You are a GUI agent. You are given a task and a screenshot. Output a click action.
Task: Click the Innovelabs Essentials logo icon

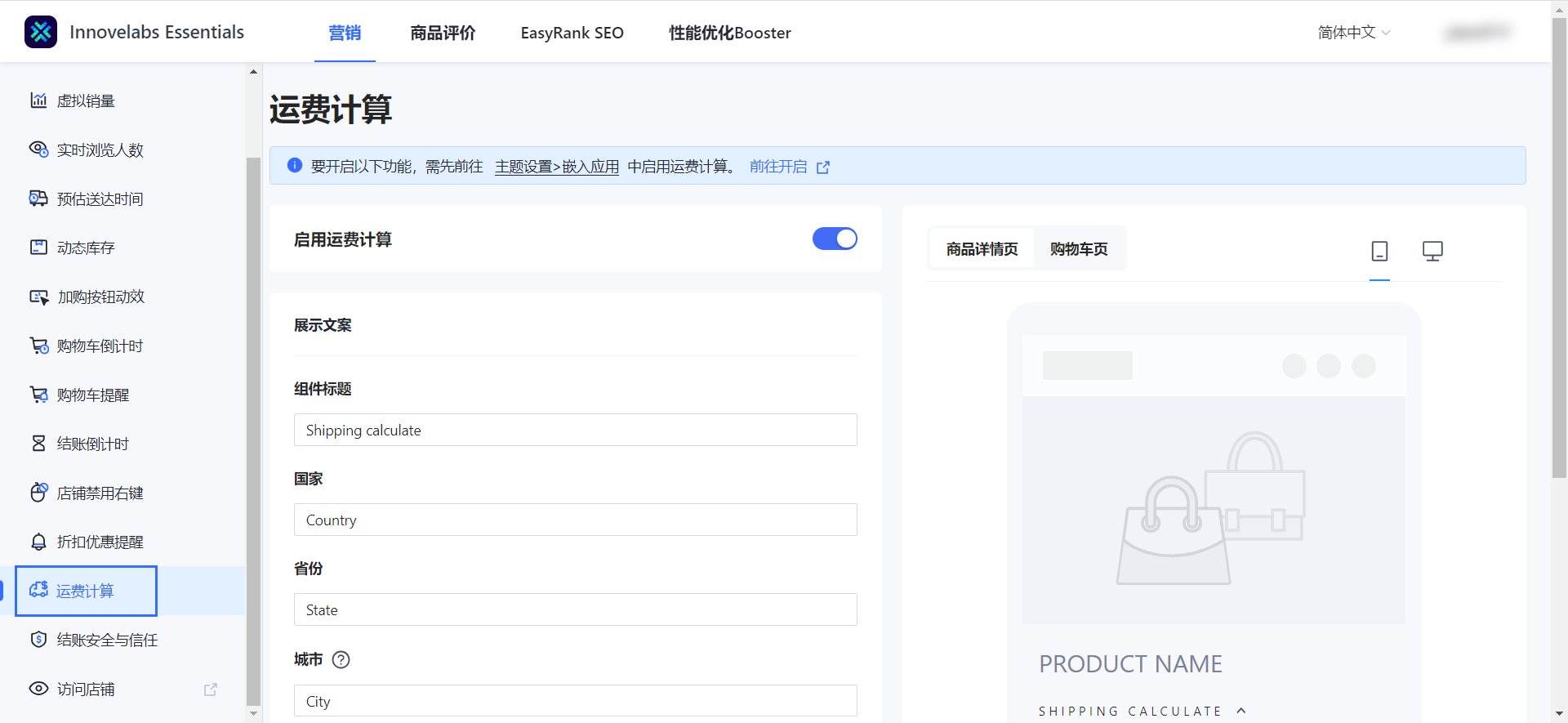click(41, 33)
